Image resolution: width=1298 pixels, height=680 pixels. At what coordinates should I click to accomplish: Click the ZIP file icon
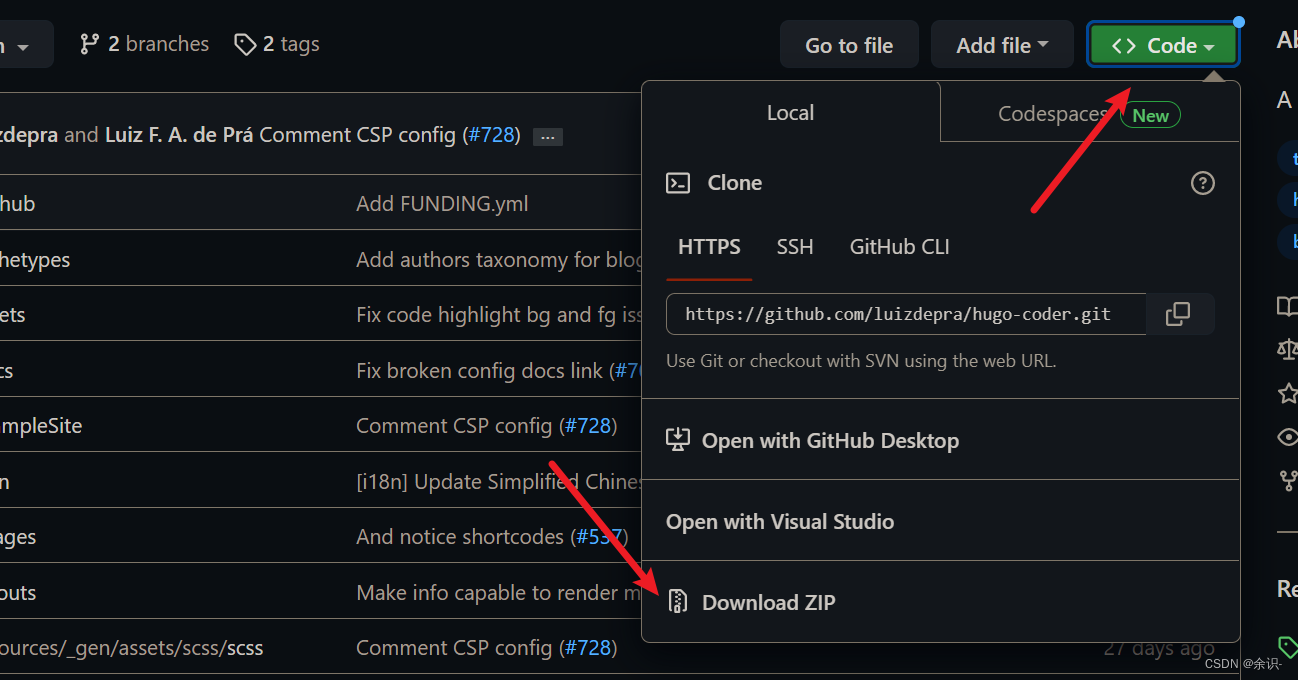pos(678,602)
